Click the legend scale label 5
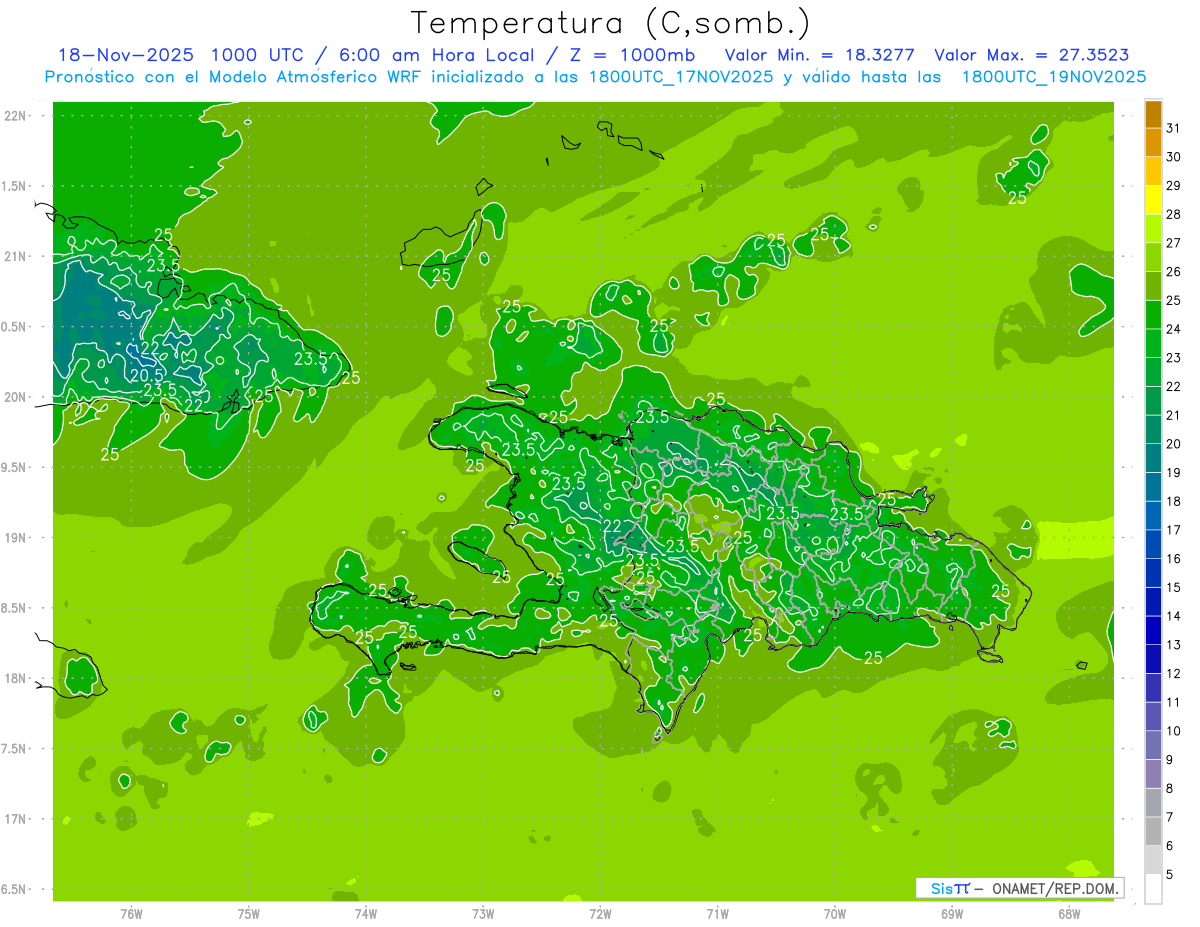This screenshot has width=1200, height=927. click(x=1170, y=875)
